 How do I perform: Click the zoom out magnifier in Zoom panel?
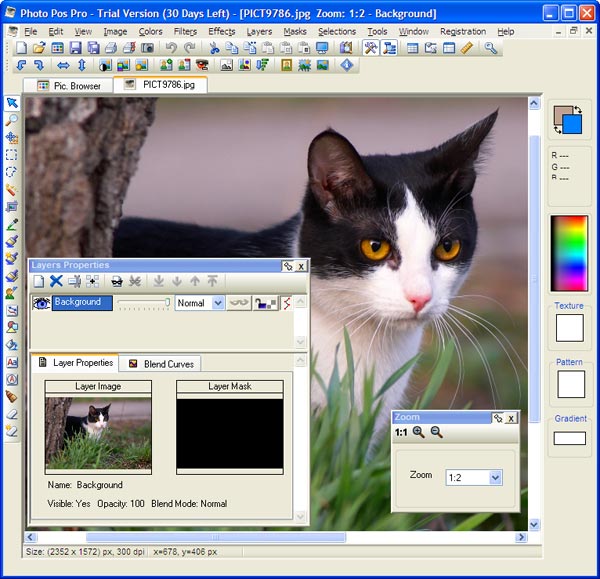point(436,432)
